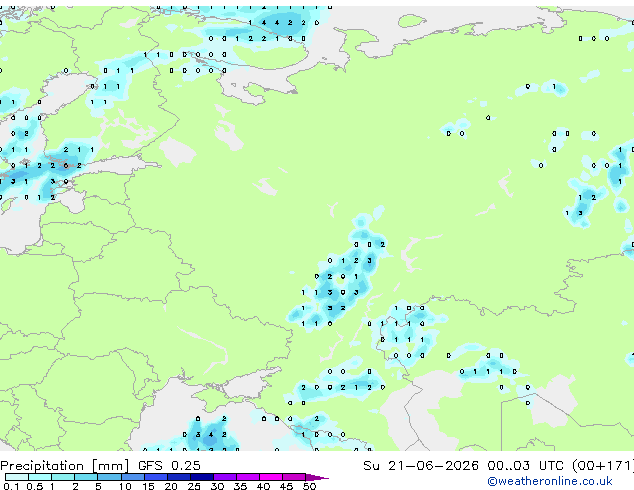Choose the 20–25 mm dark blue swatch
Screen dimensions: 634x490
click(179, 477)
